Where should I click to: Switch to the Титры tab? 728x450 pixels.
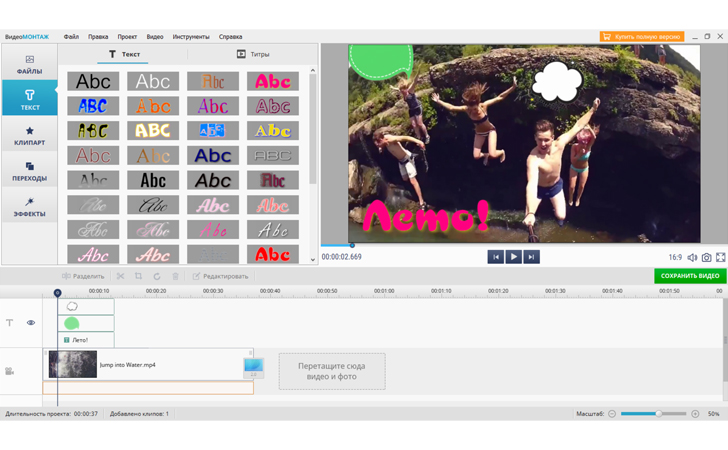[x=253, y=54]
